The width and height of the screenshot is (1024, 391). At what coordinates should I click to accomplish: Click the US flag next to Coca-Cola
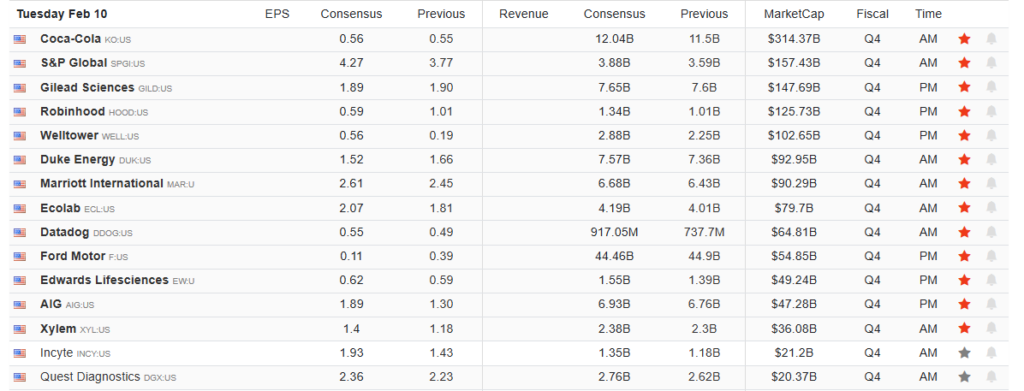pos(20,40)
